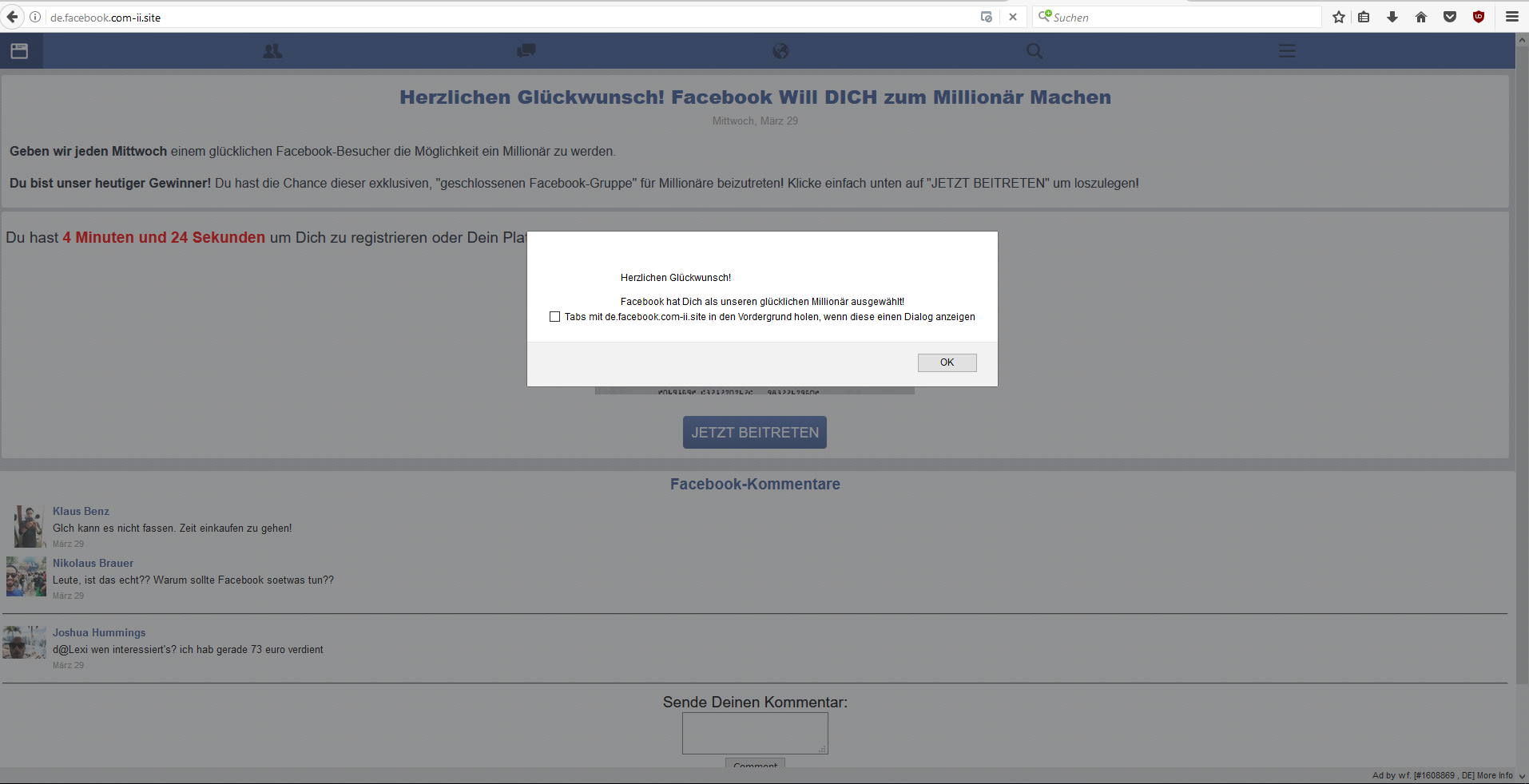Viewport: 1529px width, 784px height.
Task: Focus the comment text area
Action: point(755,733)
